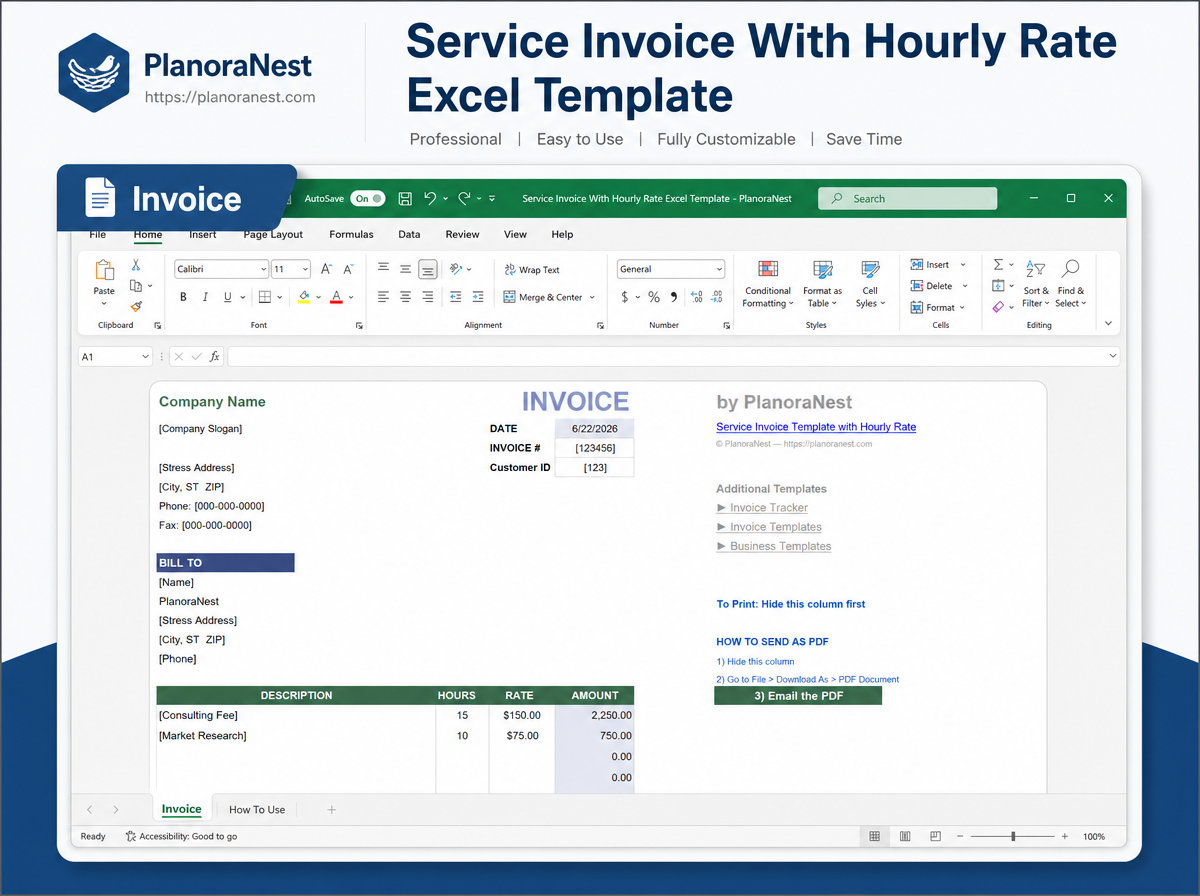Apply middle vertical alignment
The image size is (1200, 896).
click(405, 269)
